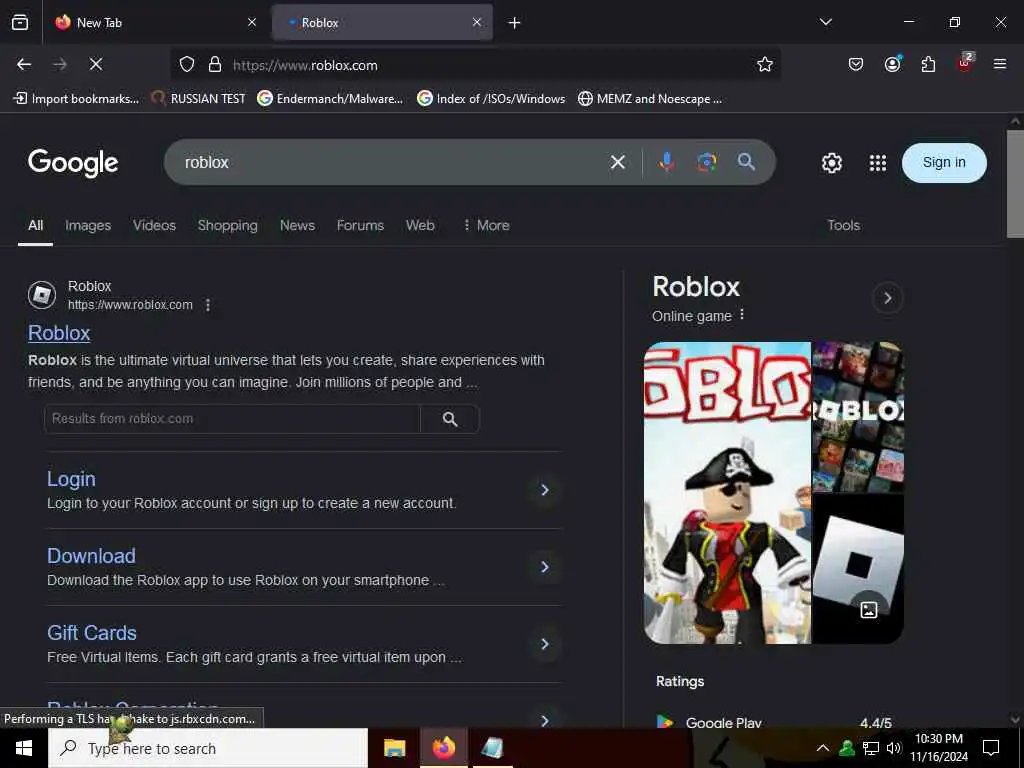Open MEMZ and Noescape bookmark

click(650, 99)
